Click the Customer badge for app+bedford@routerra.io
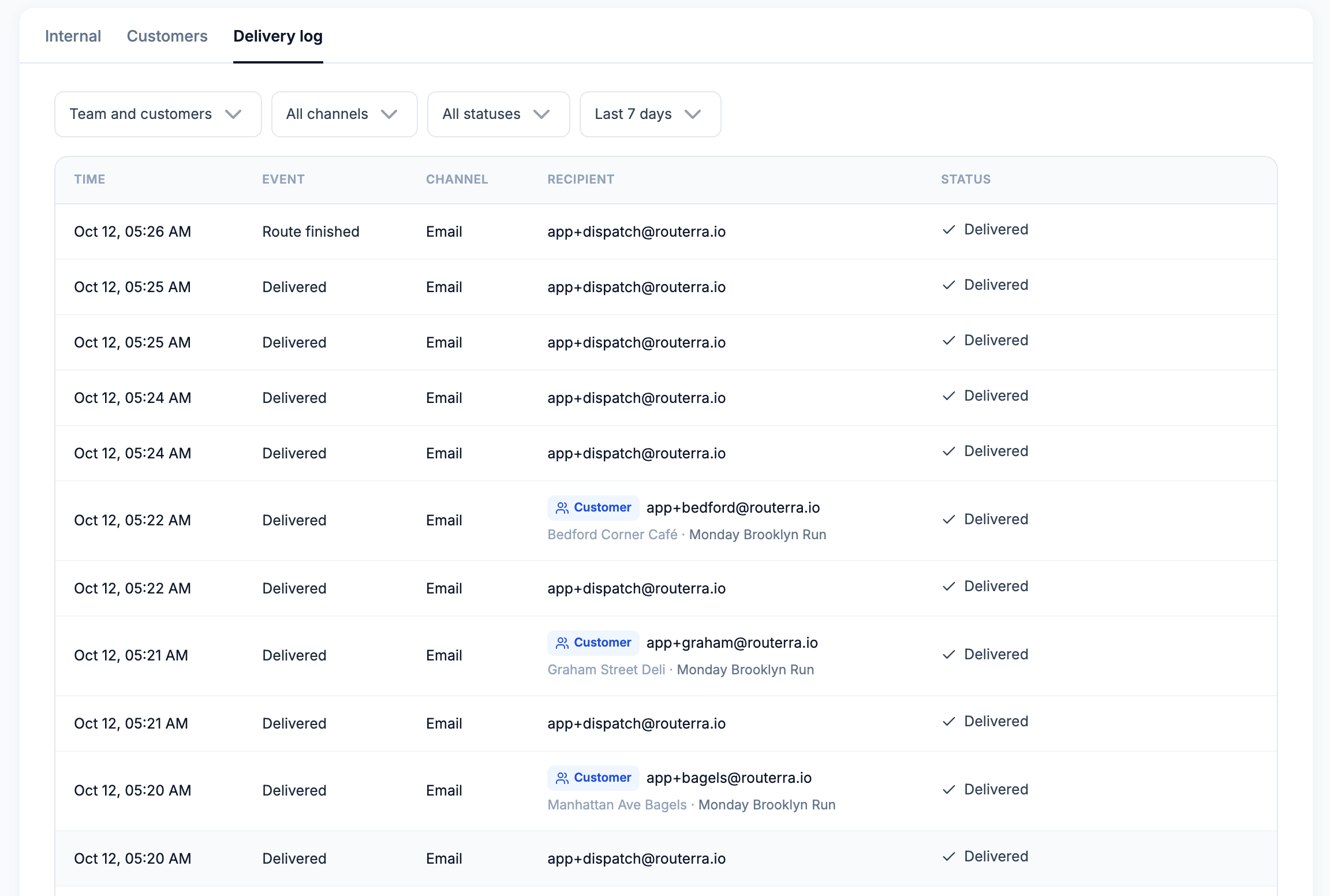 [593, 507]
